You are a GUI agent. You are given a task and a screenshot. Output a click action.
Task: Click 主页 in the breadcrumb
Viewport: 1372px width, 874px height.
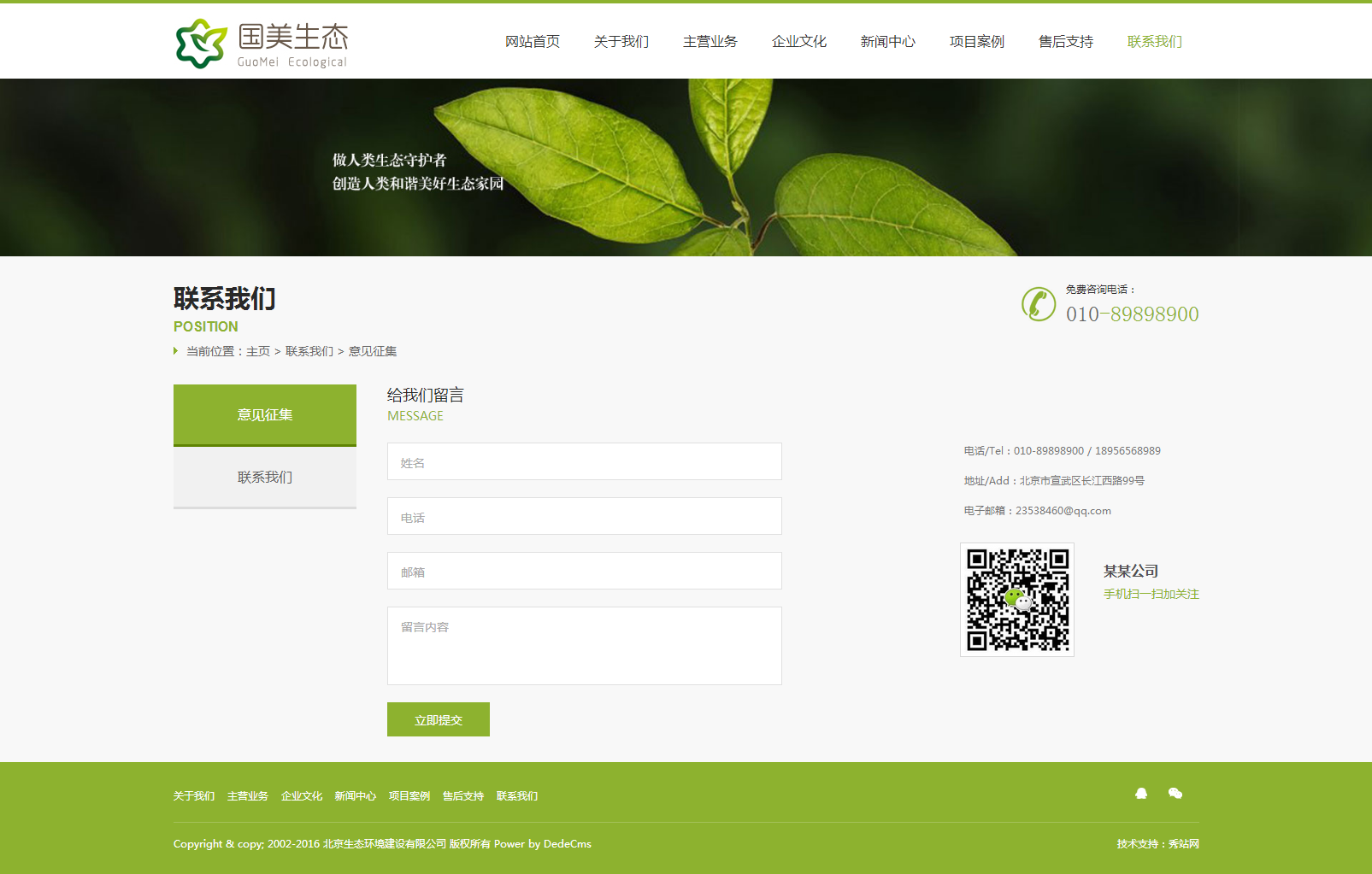(258, 351)
